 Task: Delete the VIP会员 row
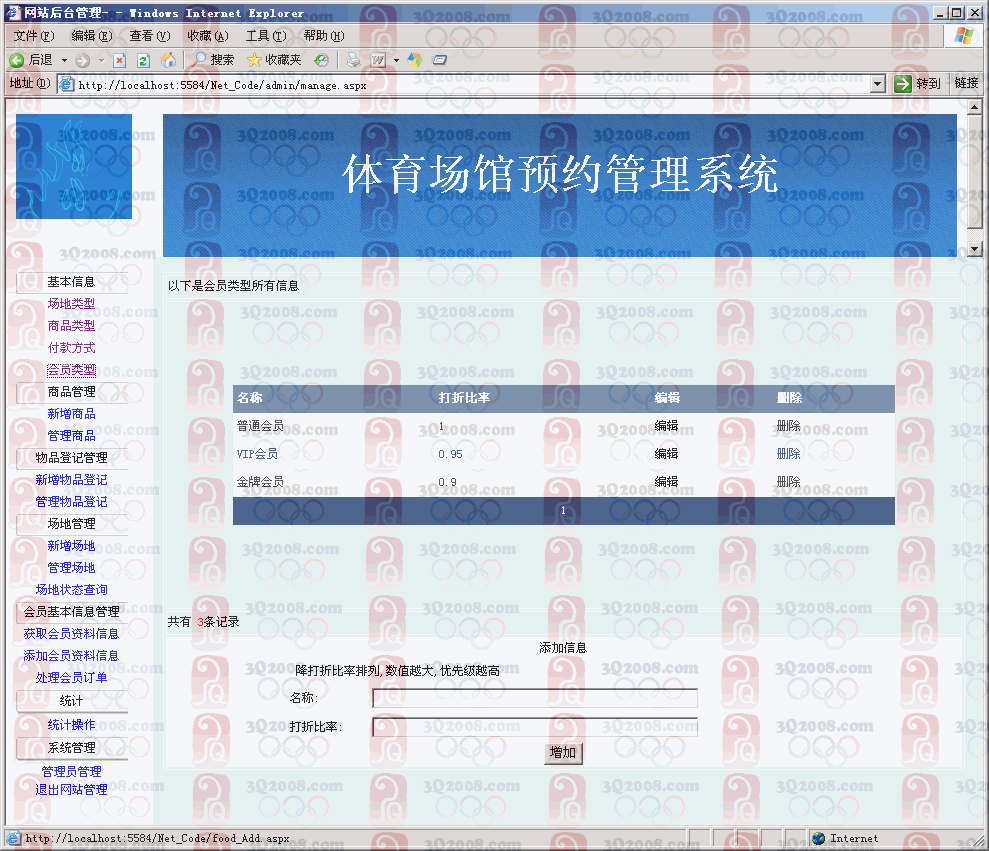[788, 454]
